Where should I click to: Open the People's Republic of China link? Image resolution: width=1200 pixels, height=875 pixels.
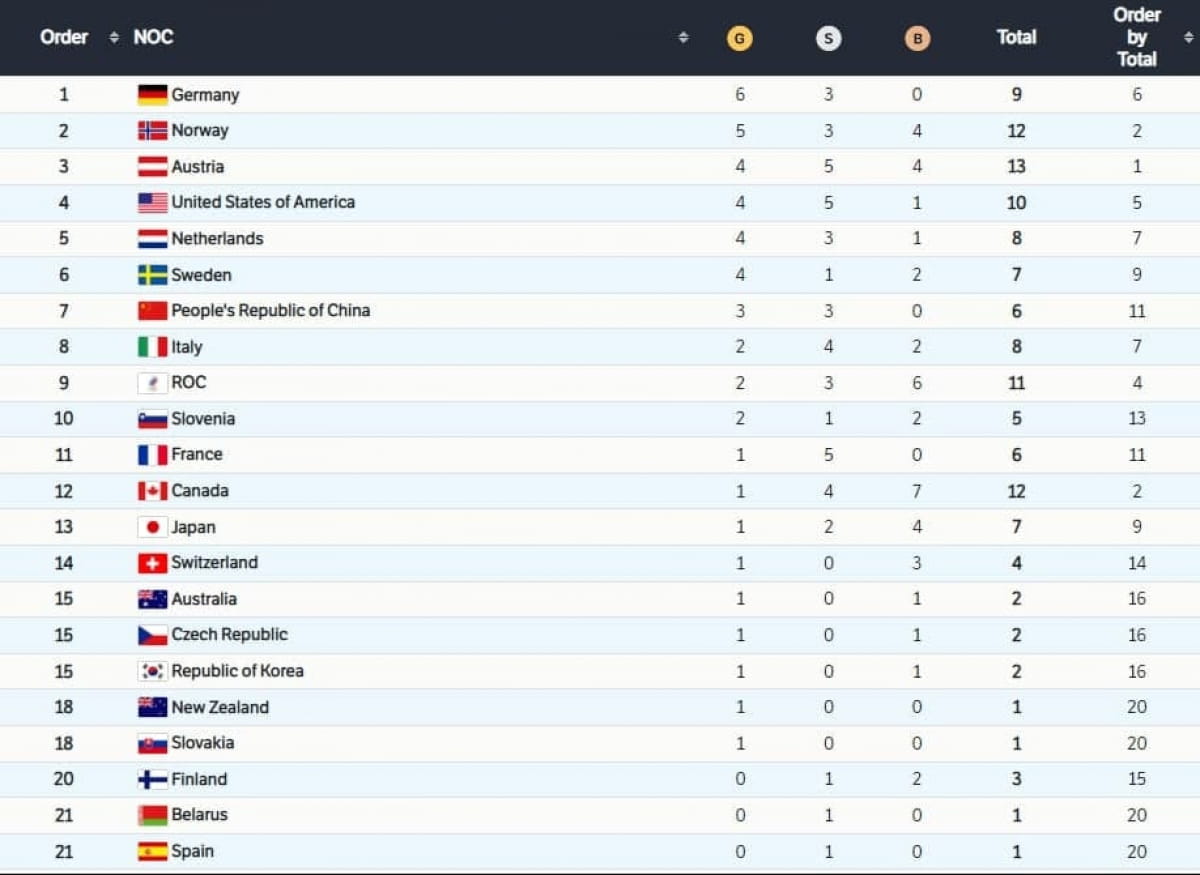coord(270,310)
